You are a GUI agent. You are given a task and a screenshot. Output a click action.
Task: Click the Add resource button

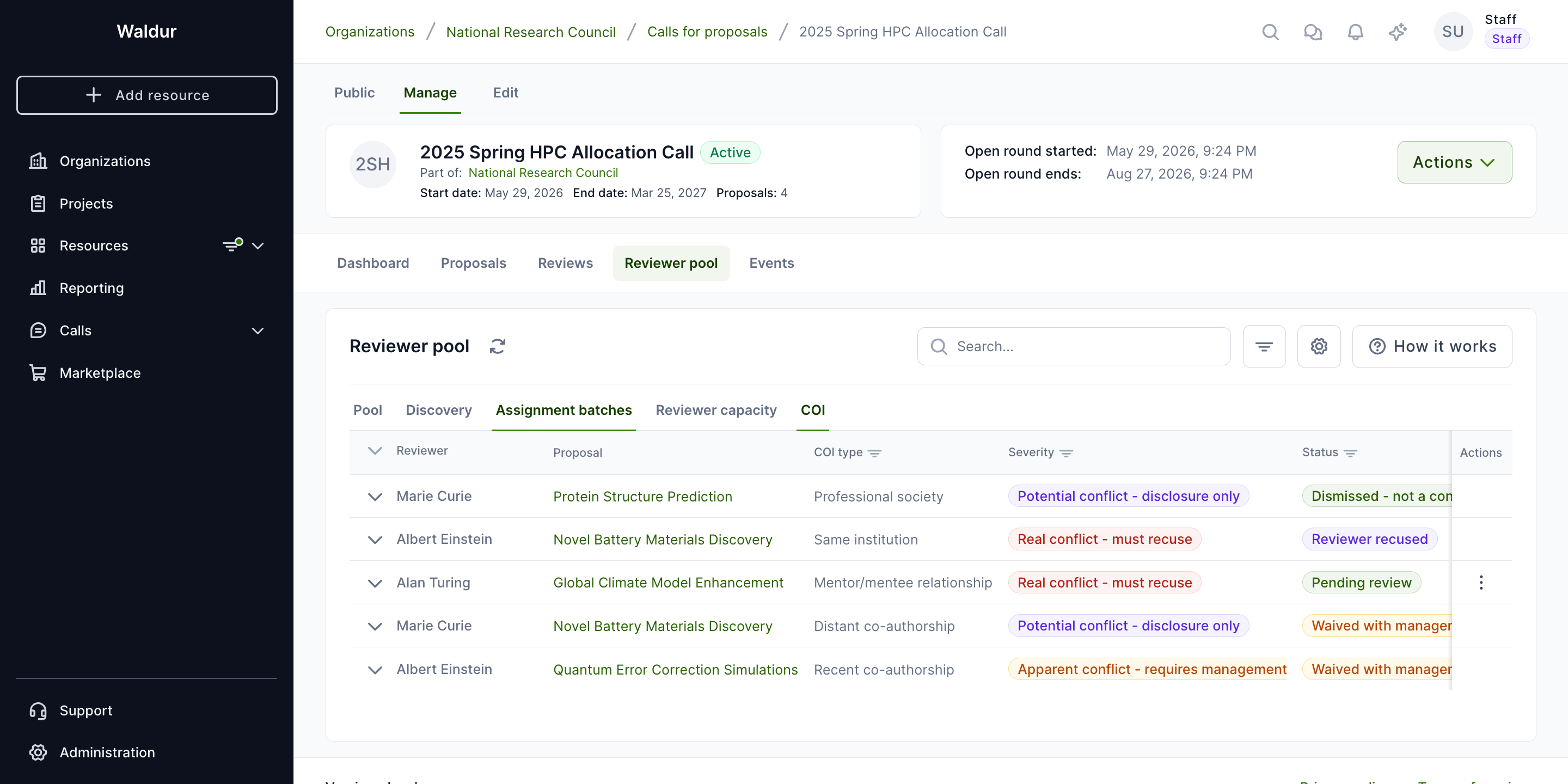(146, 95)
